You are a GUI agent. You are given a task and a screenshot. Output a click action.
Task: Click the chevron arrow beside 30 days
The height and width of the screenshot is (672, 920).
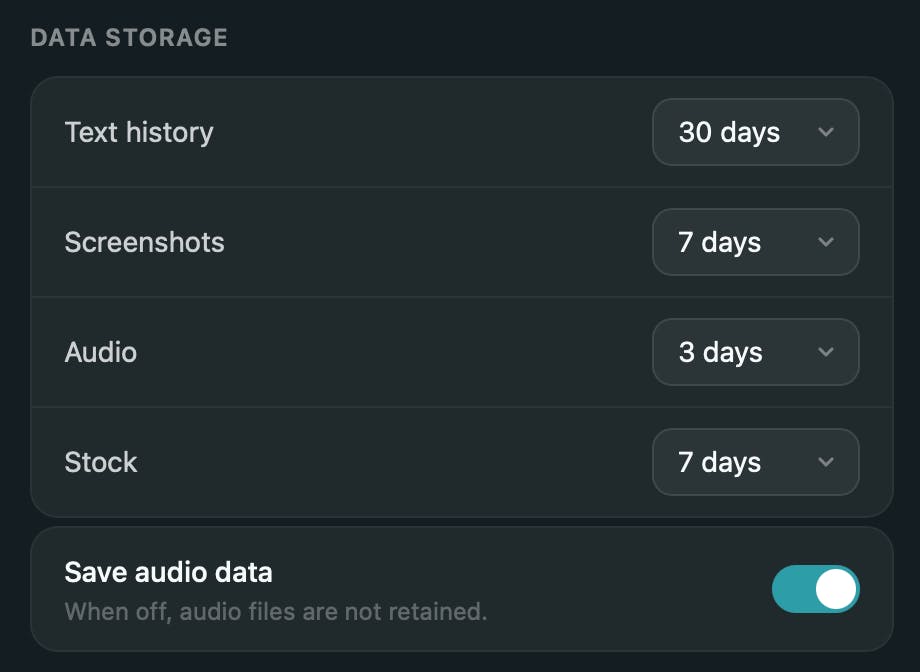(826, 132)
